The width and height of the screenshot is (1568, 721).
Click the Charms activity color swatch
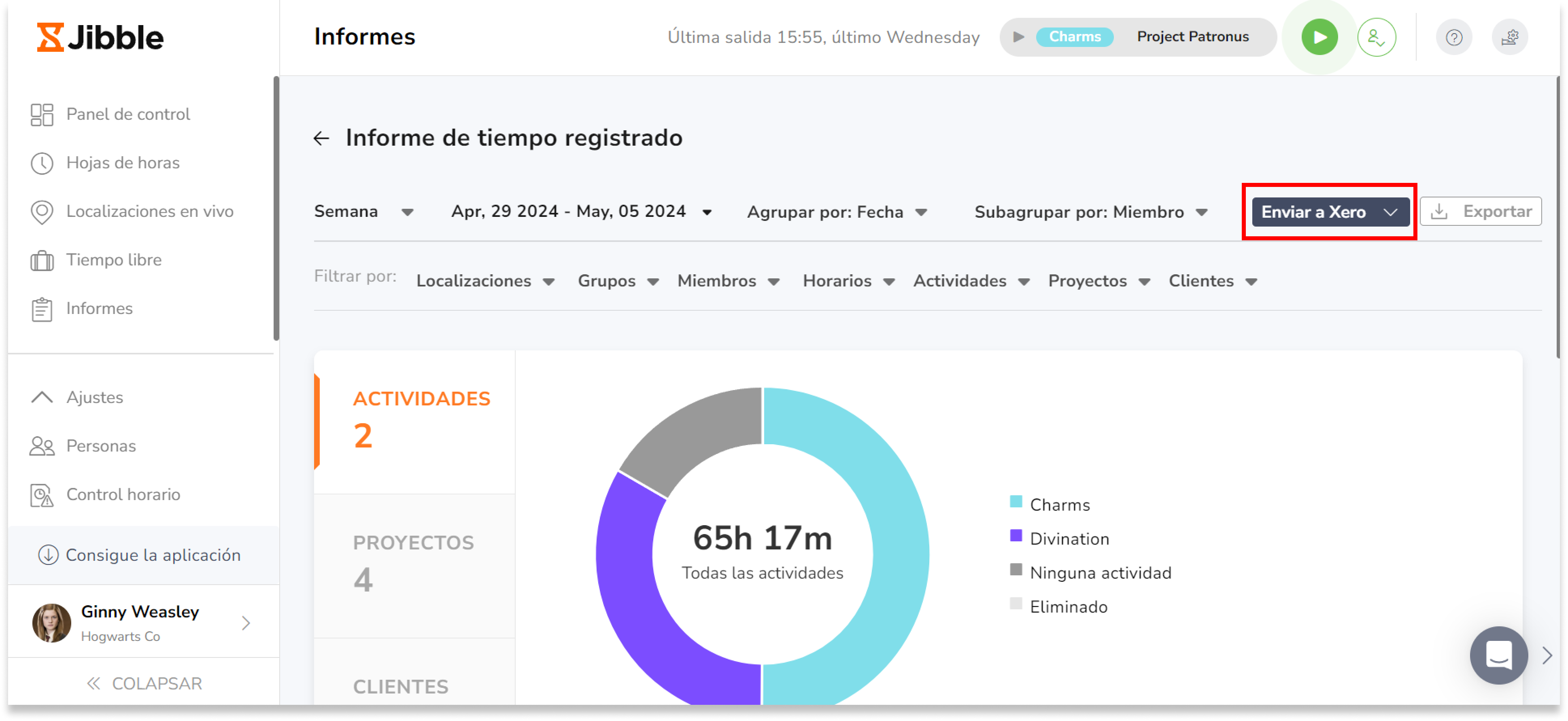click(x=1015, y=503)
